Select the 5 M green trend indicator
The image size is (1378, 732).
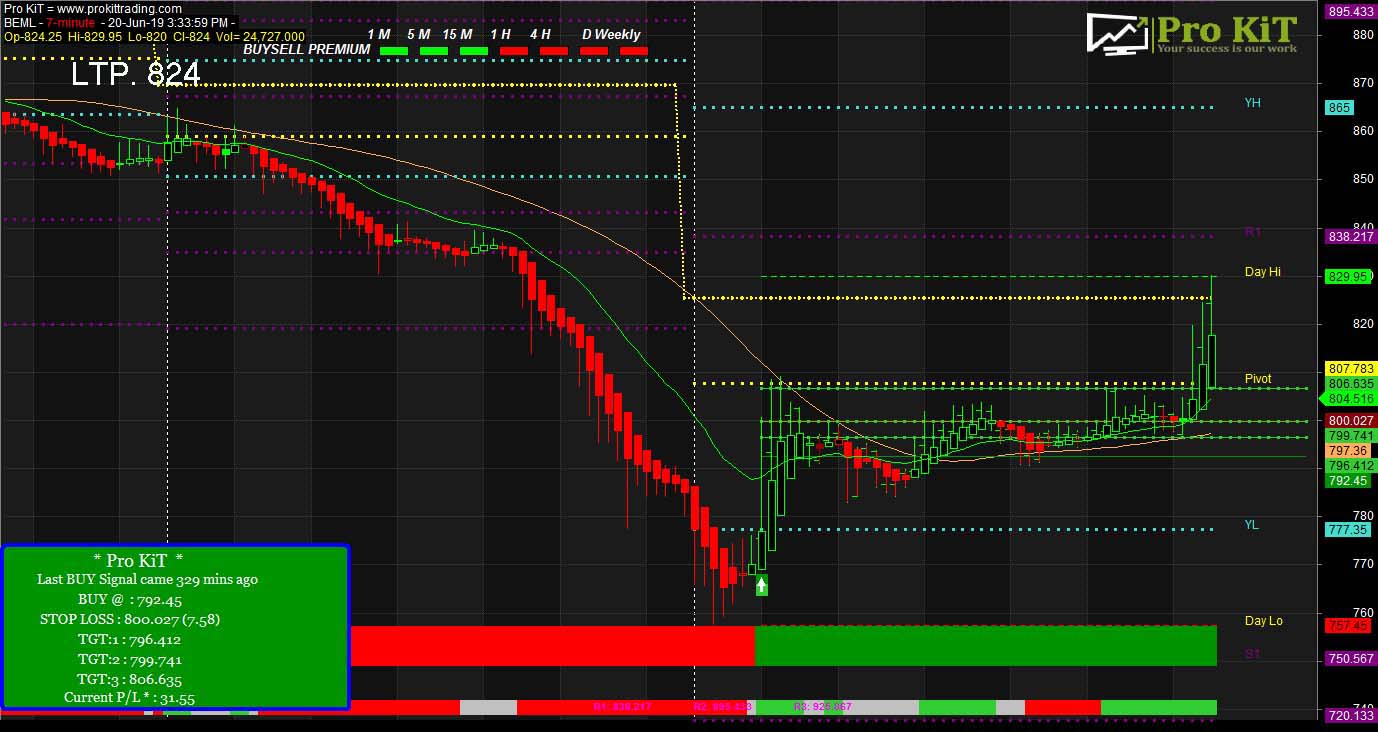[x=433, y=50]
